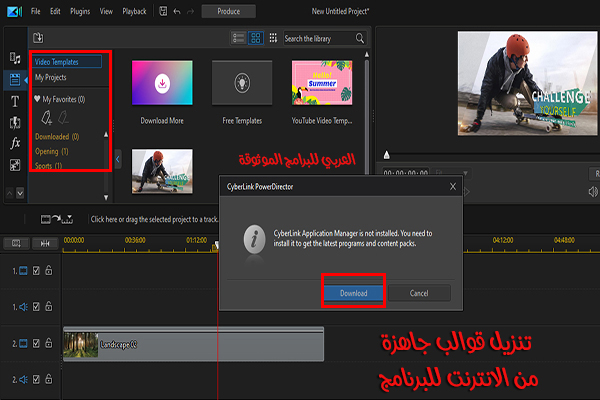This screenshot has width=600, height=400.
Task: Click the timeline view entire movie icon
Action: pyautogui.click(x=16, y=243)
